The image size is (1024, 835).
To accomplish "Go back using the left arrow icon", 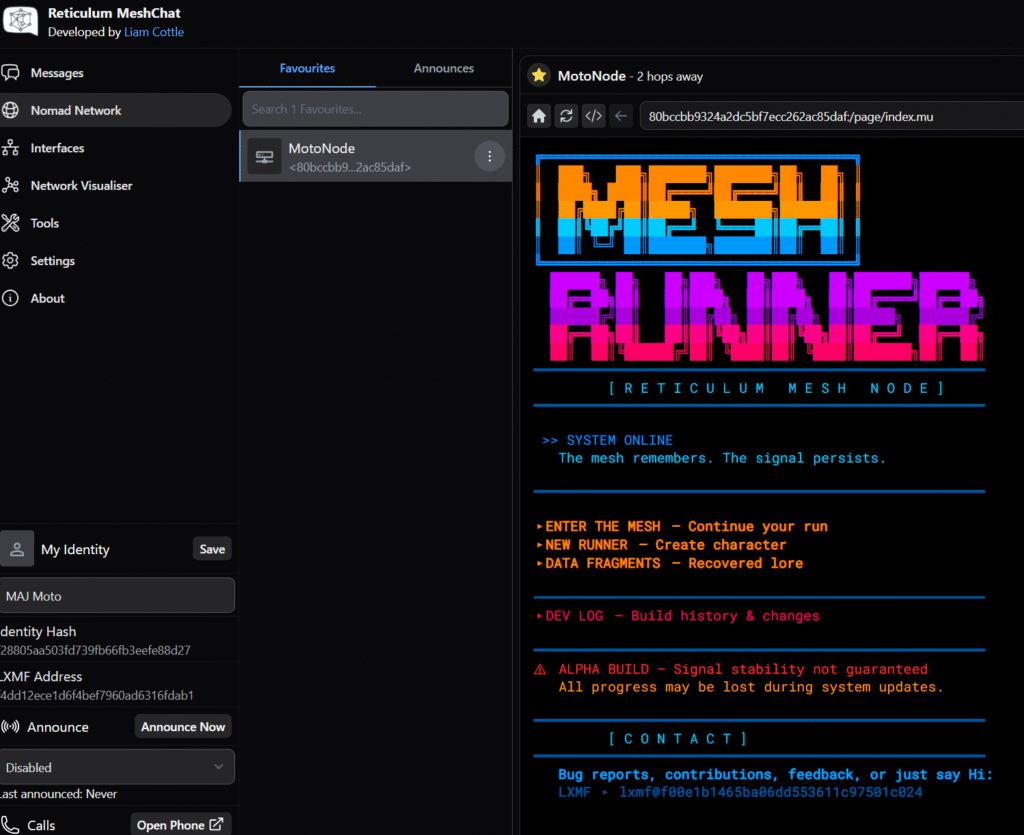I will pyautogui.click(x=621, y=116).
